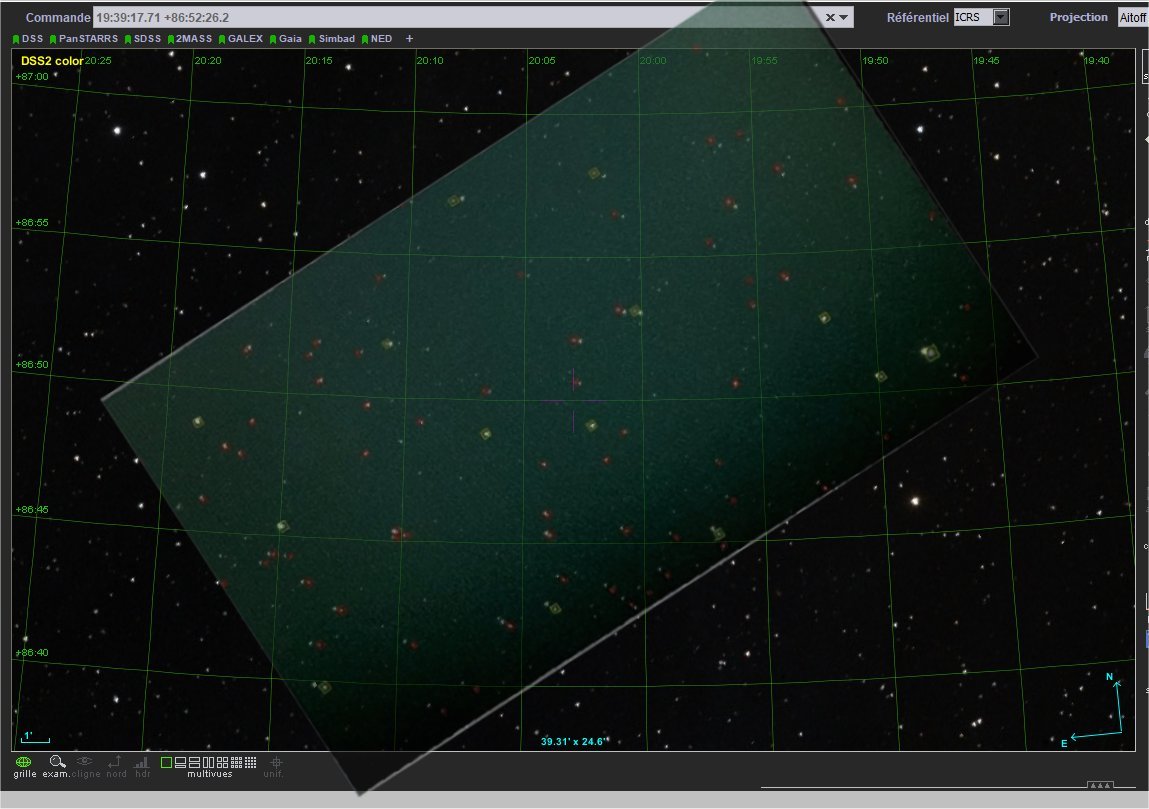Select the nine-panel multivues grid
Viewport: 1149px width, 809px height.
tap(236, 763)
